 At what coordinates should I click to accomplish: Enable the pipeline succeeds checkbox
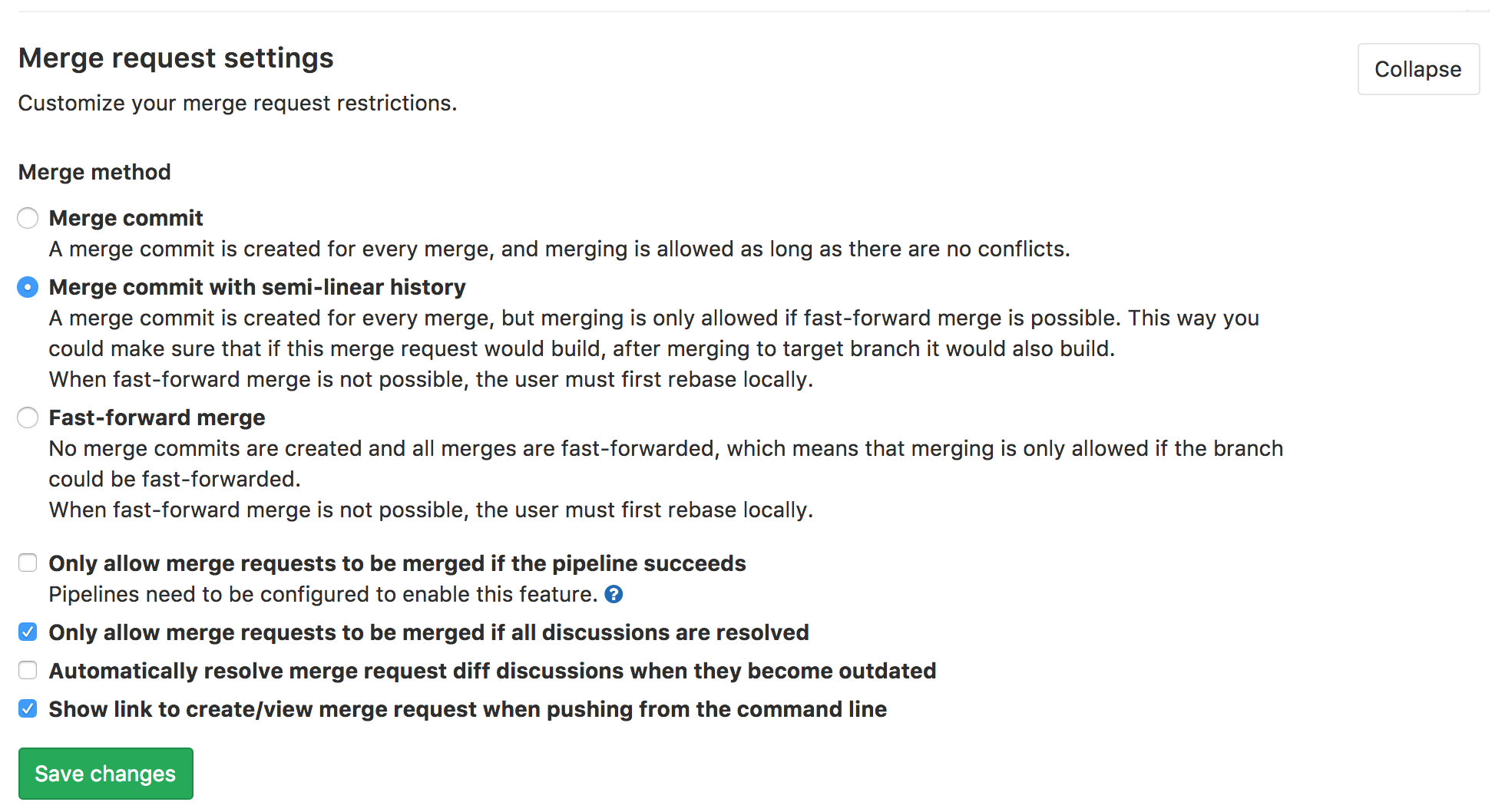coord(28,563)
